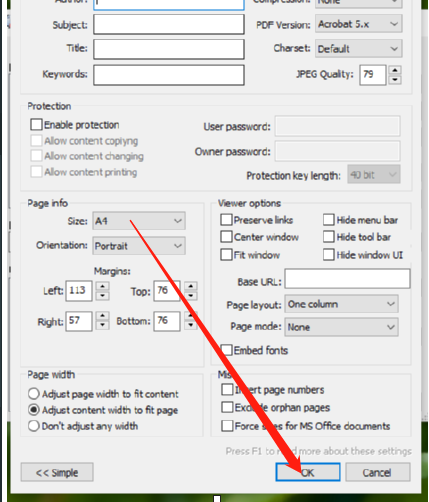Decrease Left margin with down arrow

[103, 296]
